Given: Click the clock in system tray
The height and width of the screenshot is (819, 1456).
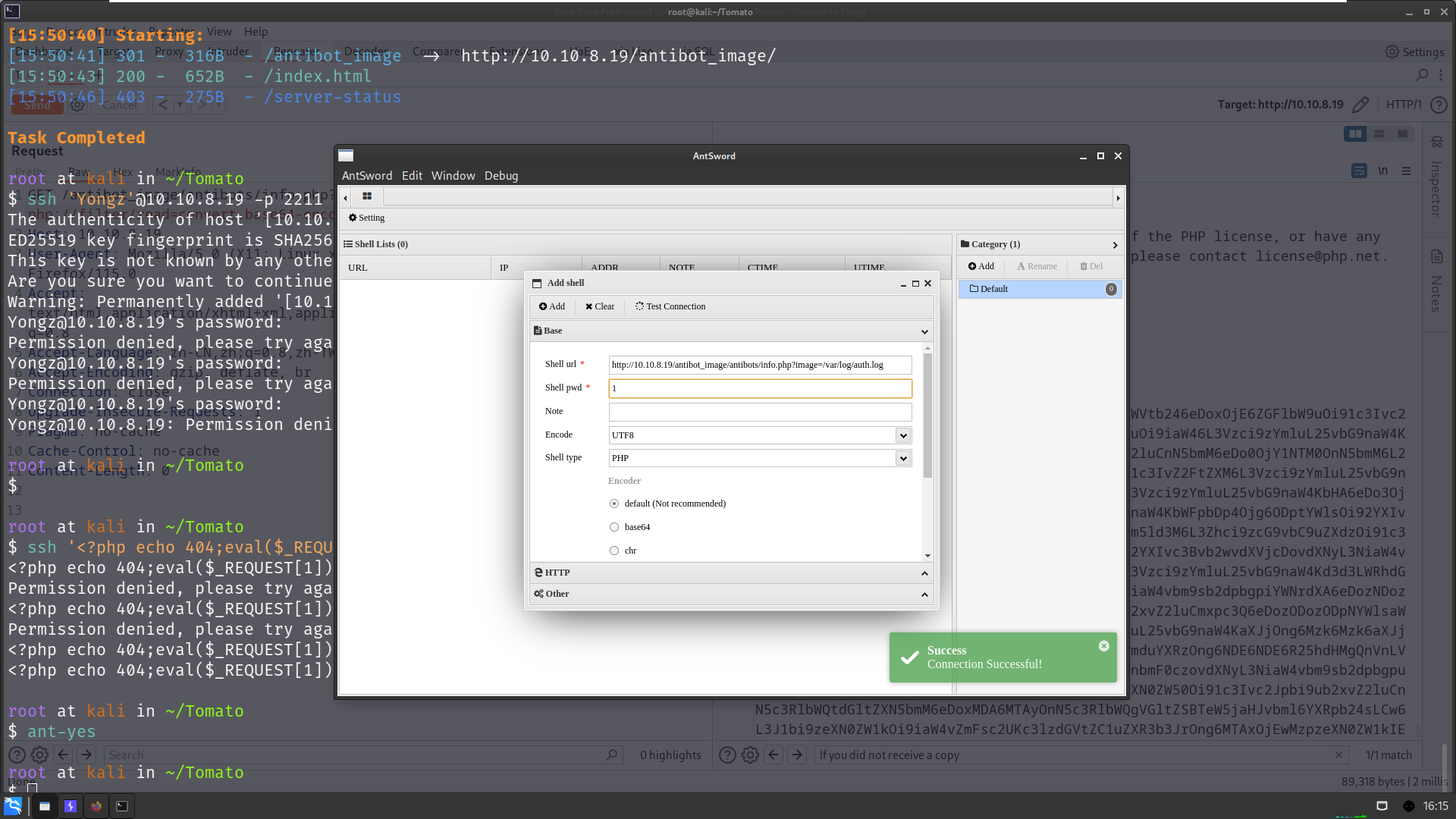Looking at the screenshot, I should (x=1436, y=806).
